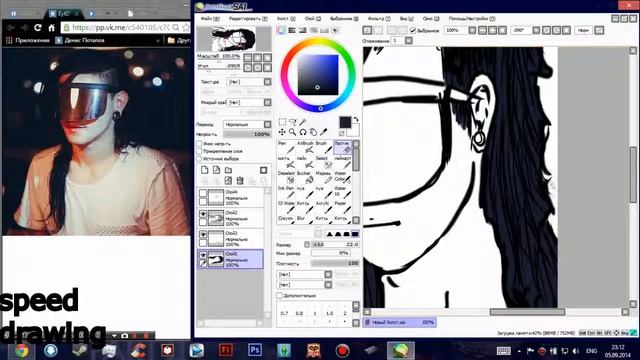The width and height of the screenshot is (640, 360).
Task: Select the Crayon tool
Action: point(286,220)
